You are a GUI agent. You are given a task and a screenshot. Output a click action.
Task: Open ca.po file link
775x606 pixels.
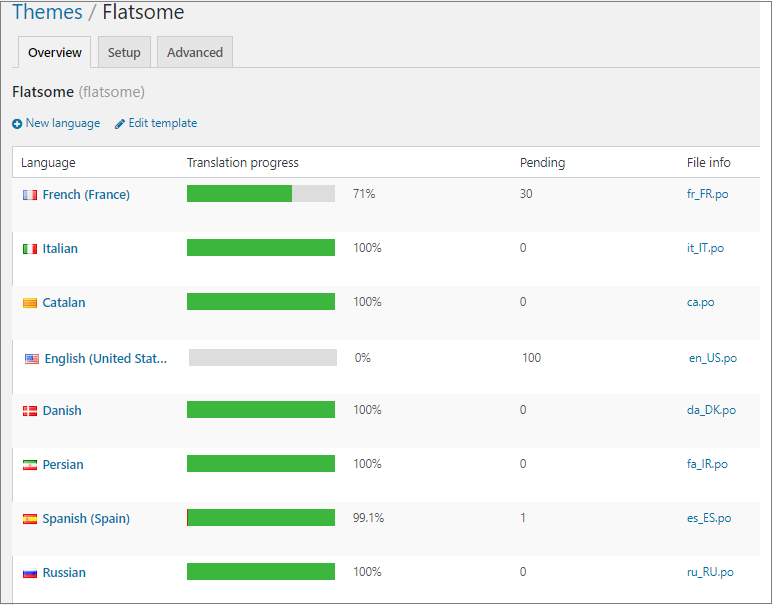700,303
